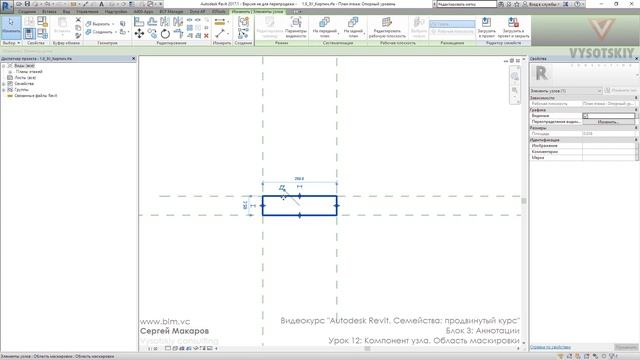Screen dimensions: 640x360
Task: Close the Project Browser panel
Action: [133, 59]
